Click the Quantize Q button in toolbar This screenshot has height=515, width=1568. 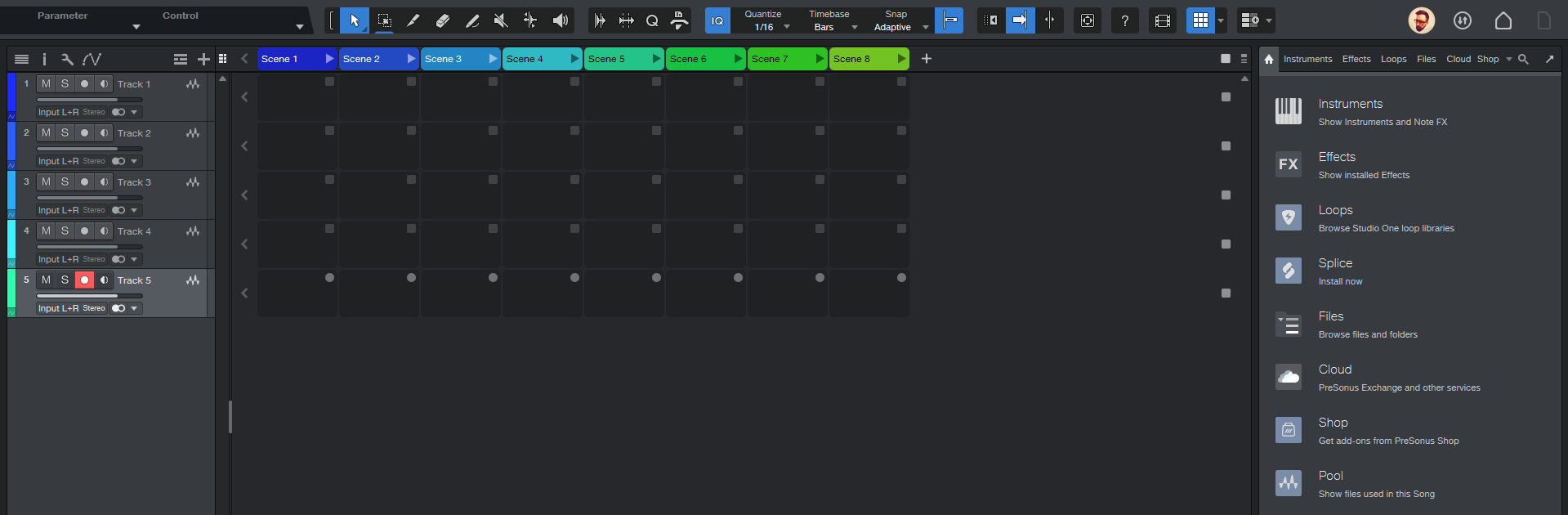[x=652, y=20]
